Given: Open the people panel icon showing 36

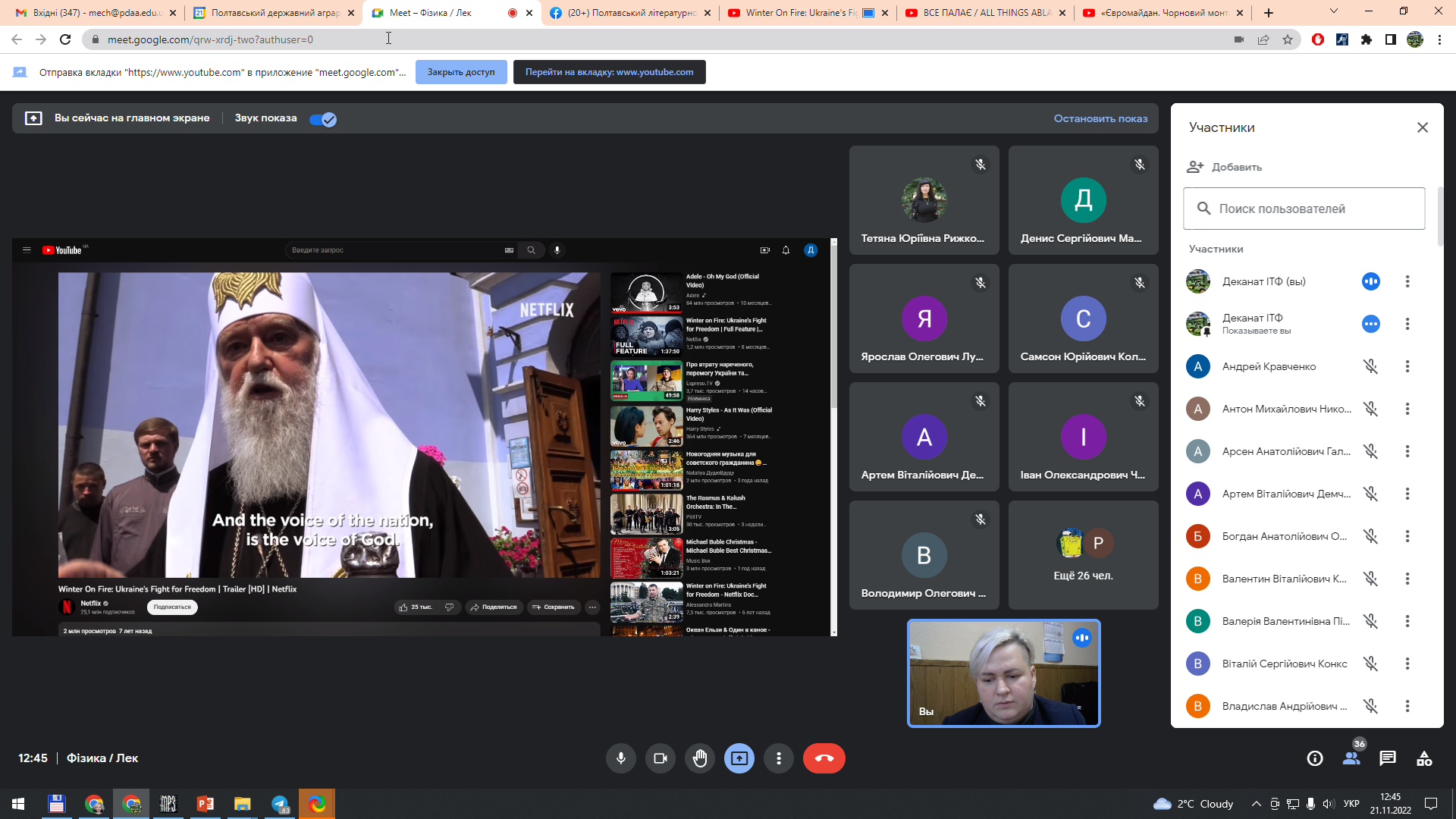Looking at the screenshot, I should [1351, 758].
